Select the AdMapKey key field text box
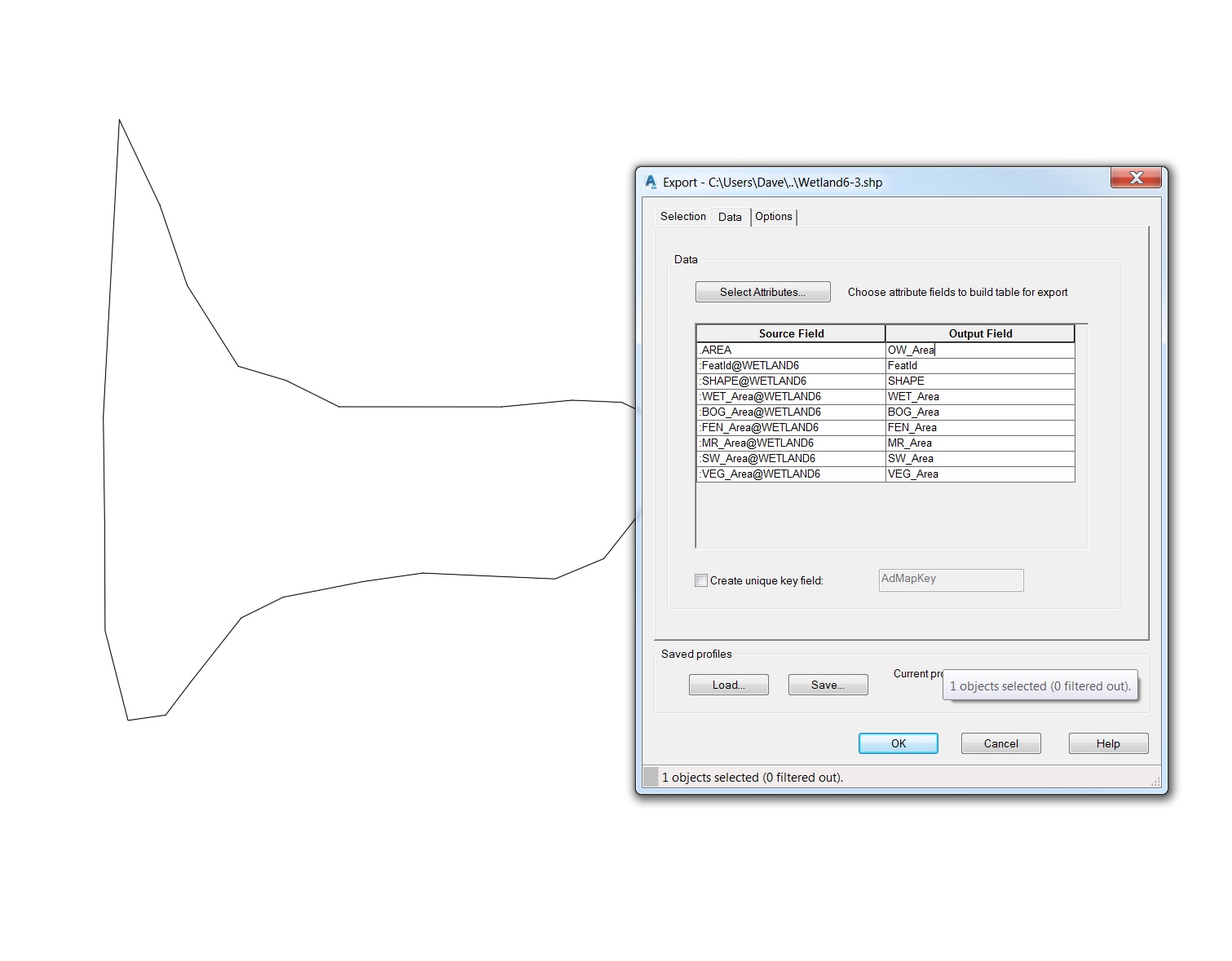1232x961 pixels. pos(950,580)
